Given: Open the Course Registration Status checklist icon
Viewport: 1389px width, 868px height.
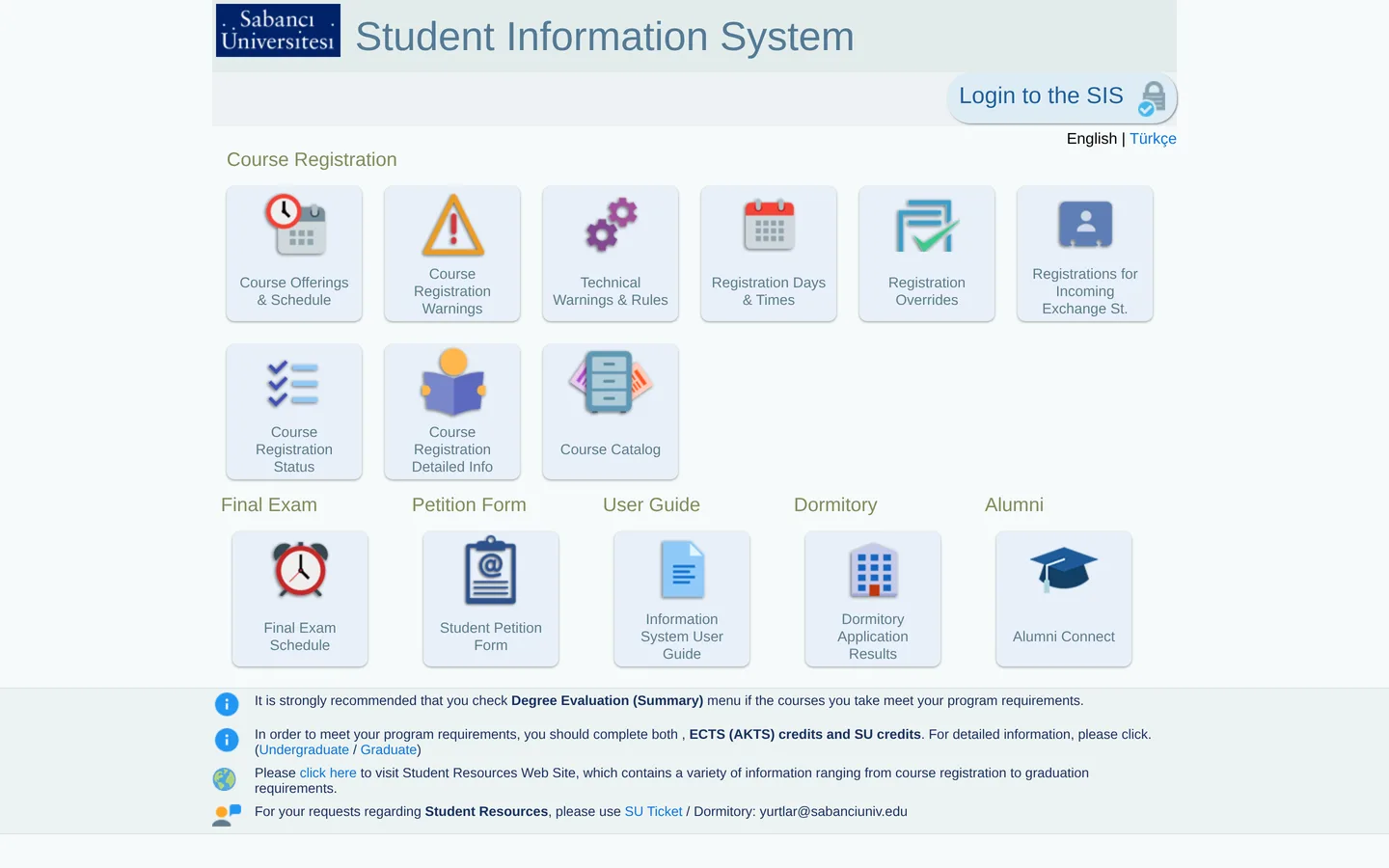Looking at the screenshot, I should 294,383.
